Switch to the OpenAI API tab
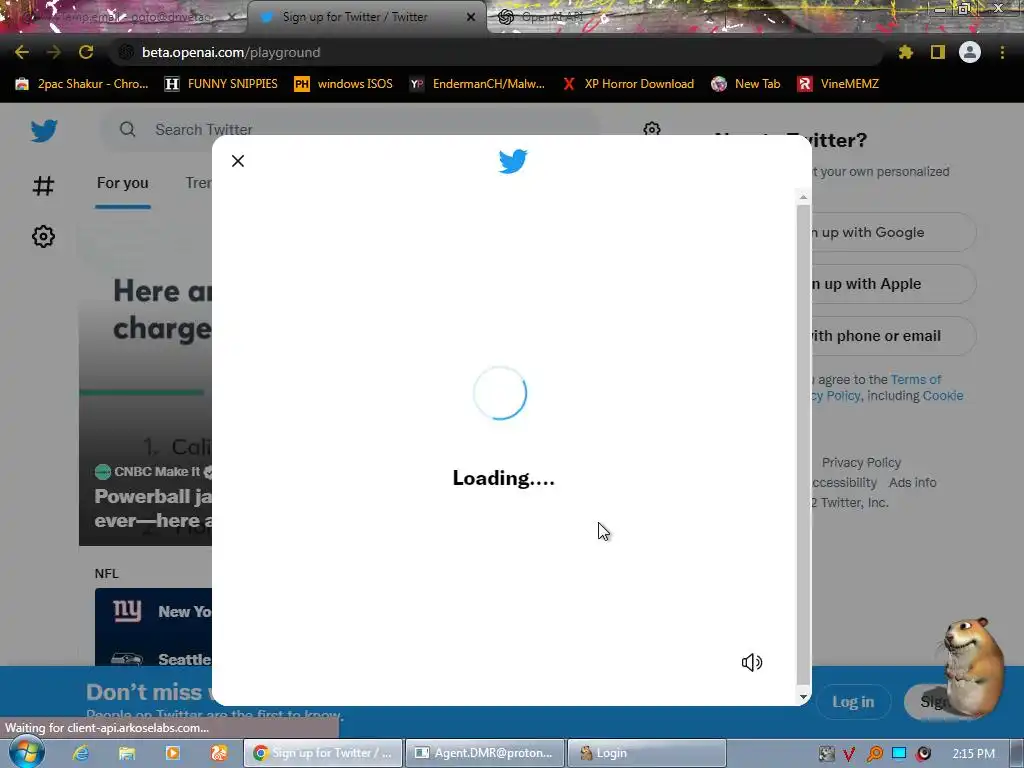This screenshot has width=1024, height=768. point(552,17)
